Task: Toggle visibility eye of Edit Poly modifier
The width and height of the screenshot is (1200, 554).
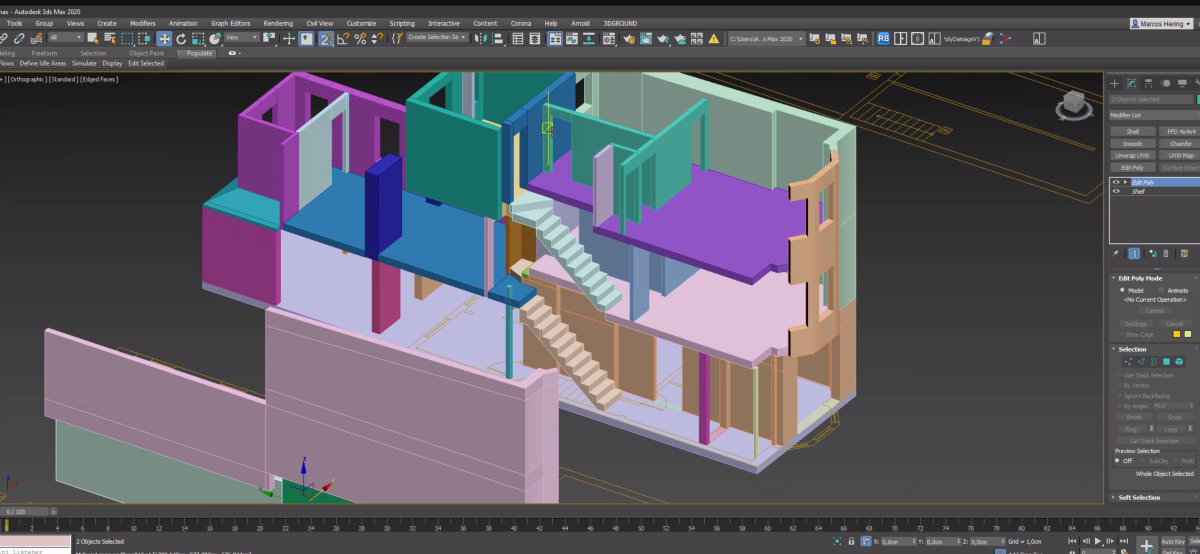Action: [x=1116, y=182]
